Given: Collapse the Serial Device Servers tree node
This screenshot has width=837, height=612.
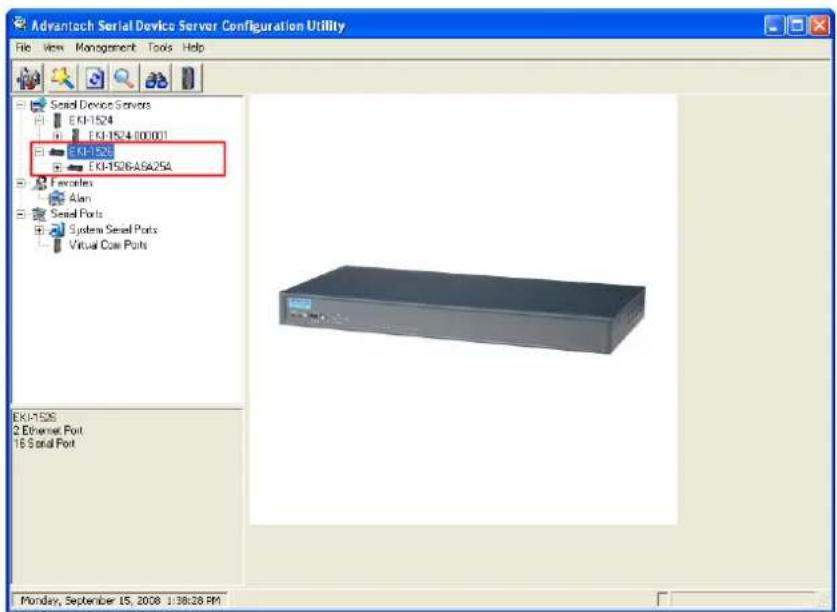Looking at the screenshot, I should [x=20, y=105].
